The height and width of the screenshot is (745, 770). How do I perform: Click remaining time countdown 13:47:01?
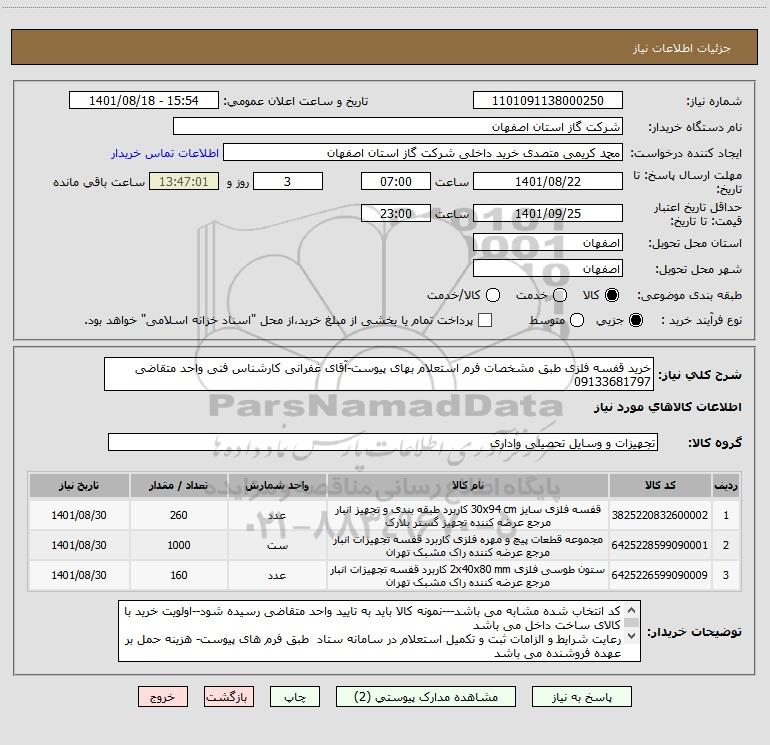pos(184,181)
